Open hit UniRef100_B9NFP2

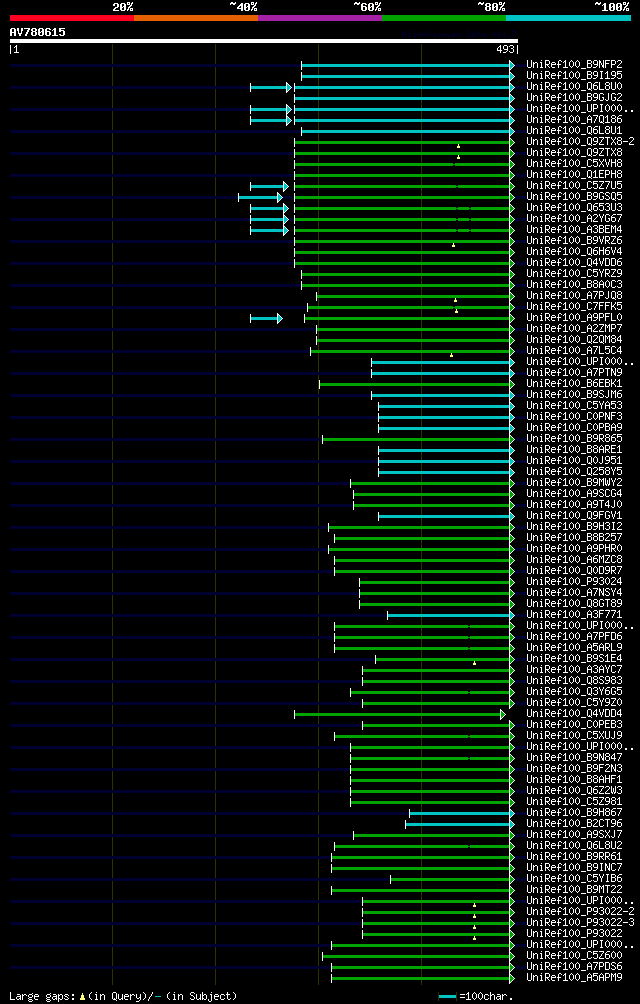click(574, 65)
